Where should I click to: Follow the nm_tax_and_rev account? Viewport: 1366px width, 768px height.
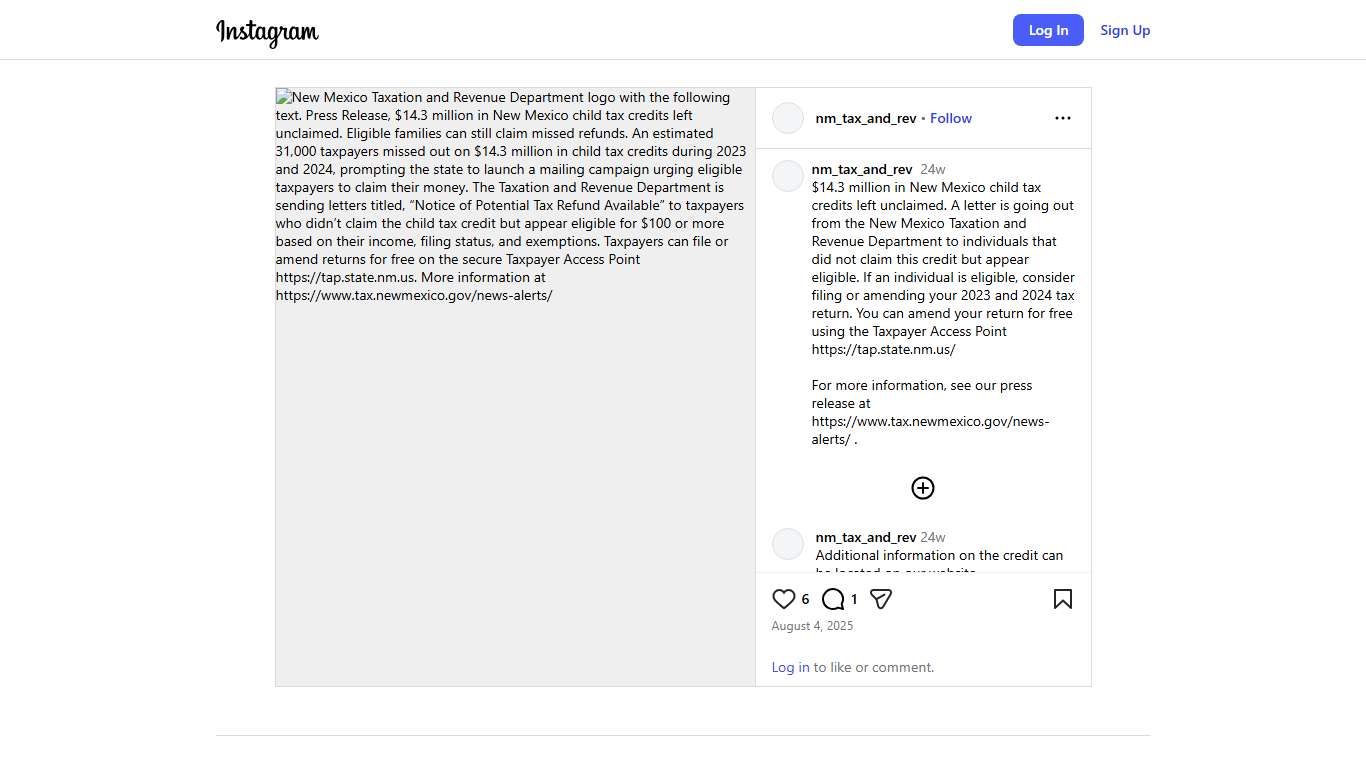950,118
